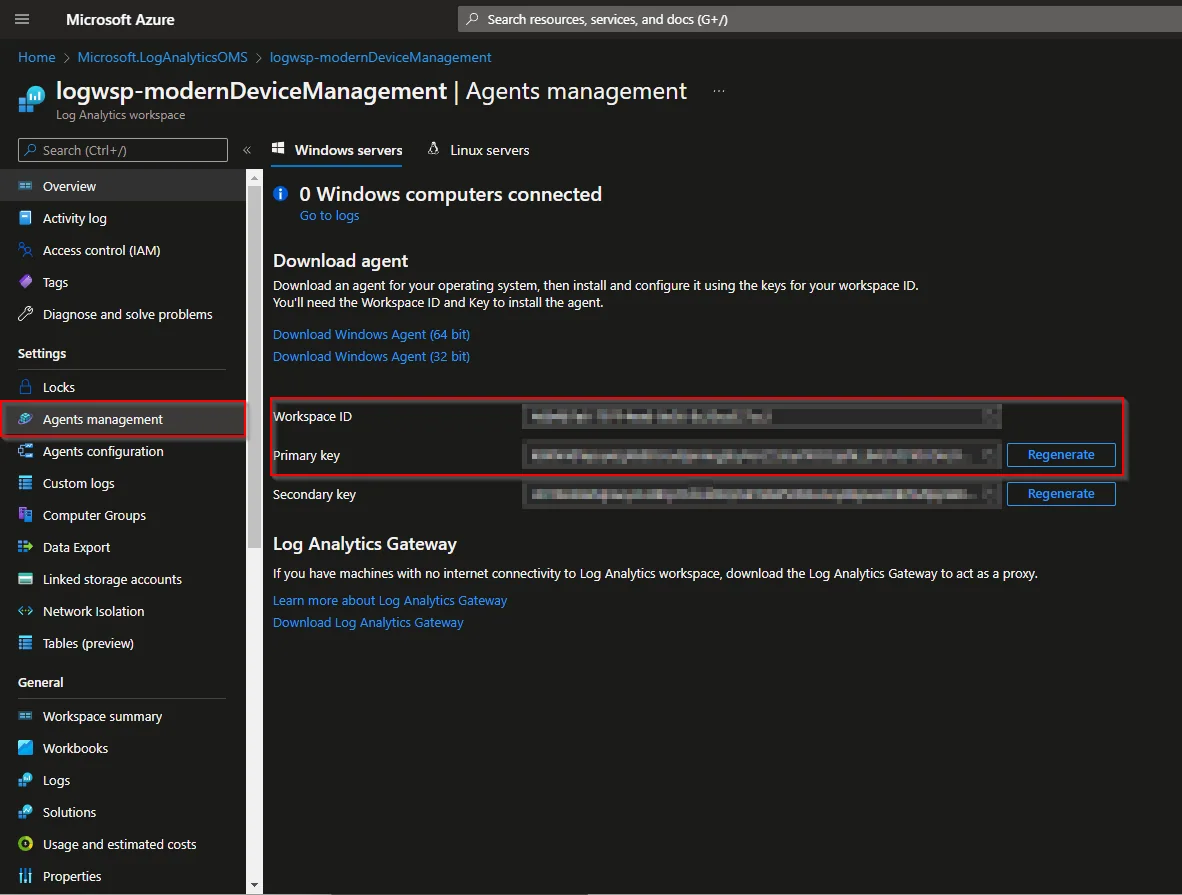Click the Tables (preview) icon
This screenshot has height=895, width=1182.
point(26,642)
